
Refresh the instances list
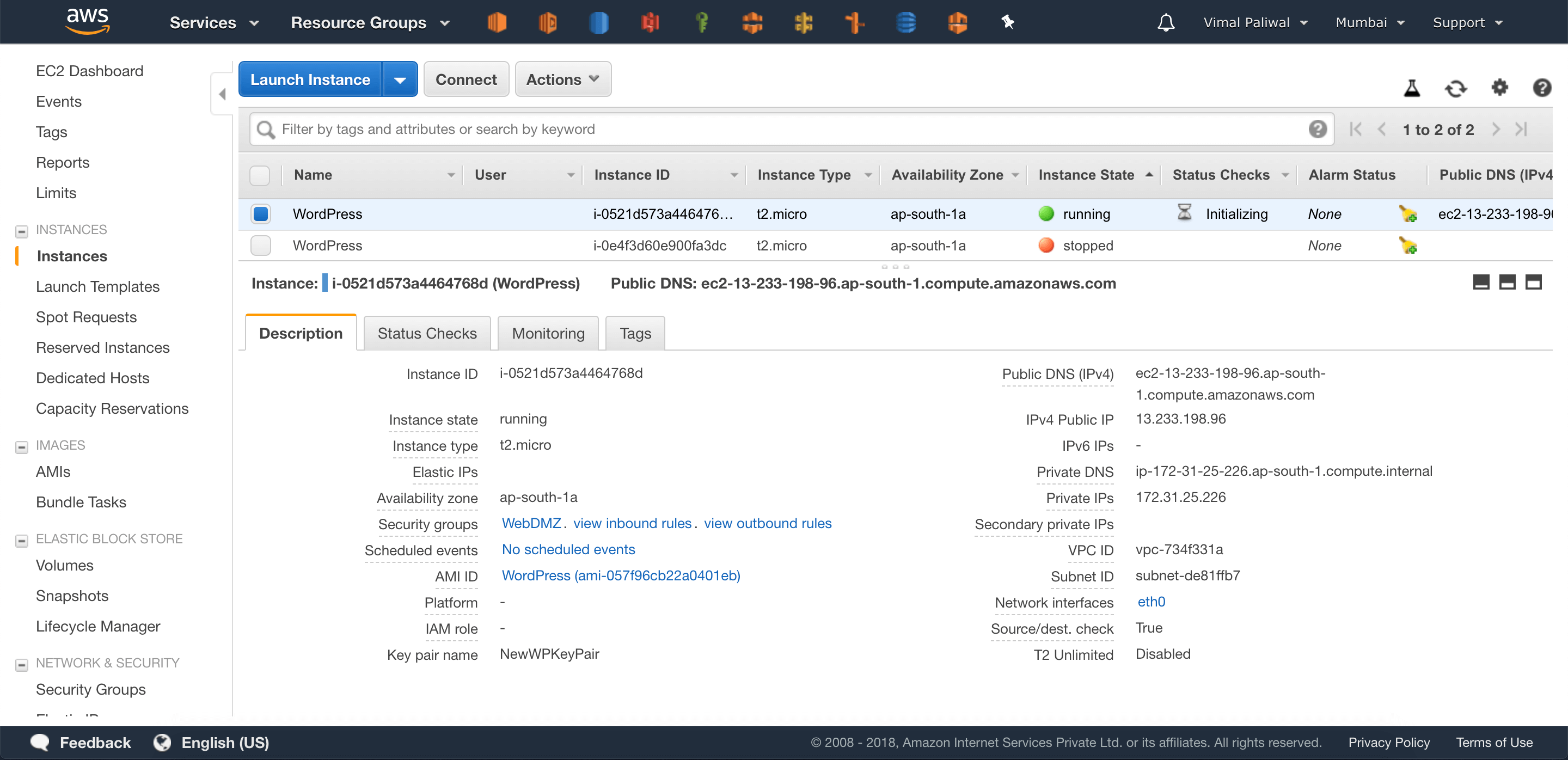[x=1455, y=88]
